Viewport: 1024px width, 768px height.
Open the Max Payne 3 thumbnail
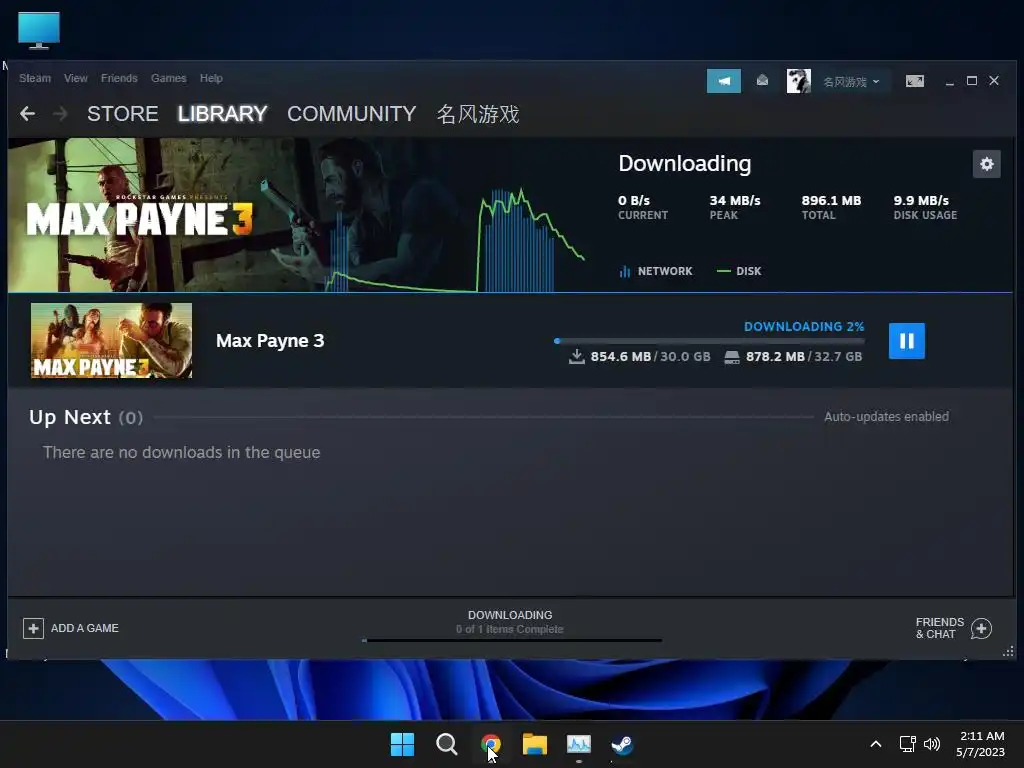tap(112, 340)
